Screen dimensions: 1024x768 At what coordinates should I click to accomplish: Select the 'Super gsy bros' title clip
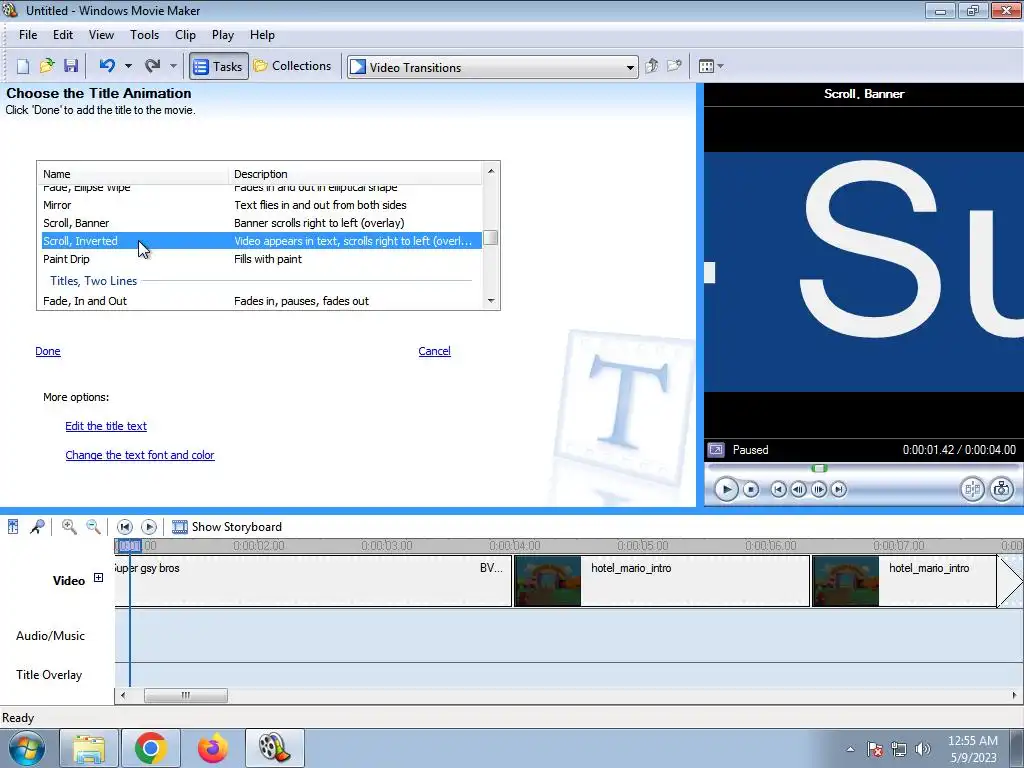[x=313, y=581]
